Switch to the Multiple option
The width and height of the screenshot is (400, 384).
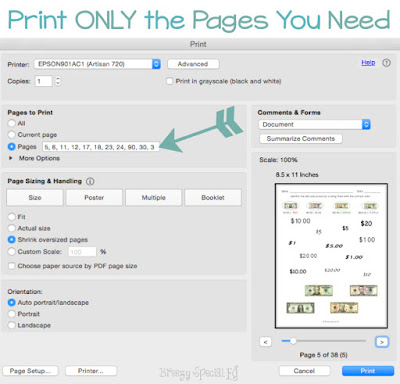point(153,197)
